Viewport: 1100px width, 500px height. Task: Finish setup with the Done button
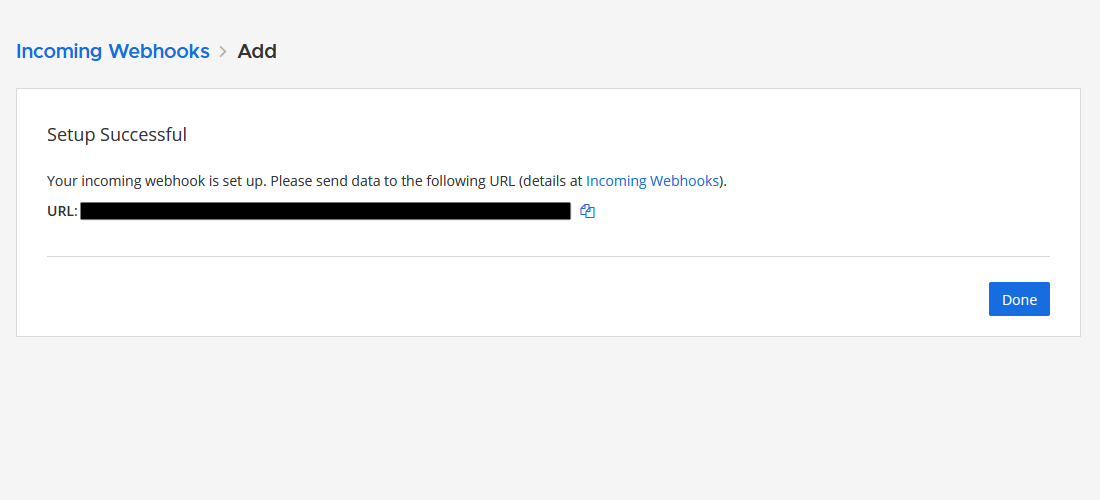(x=1019, y=299)
